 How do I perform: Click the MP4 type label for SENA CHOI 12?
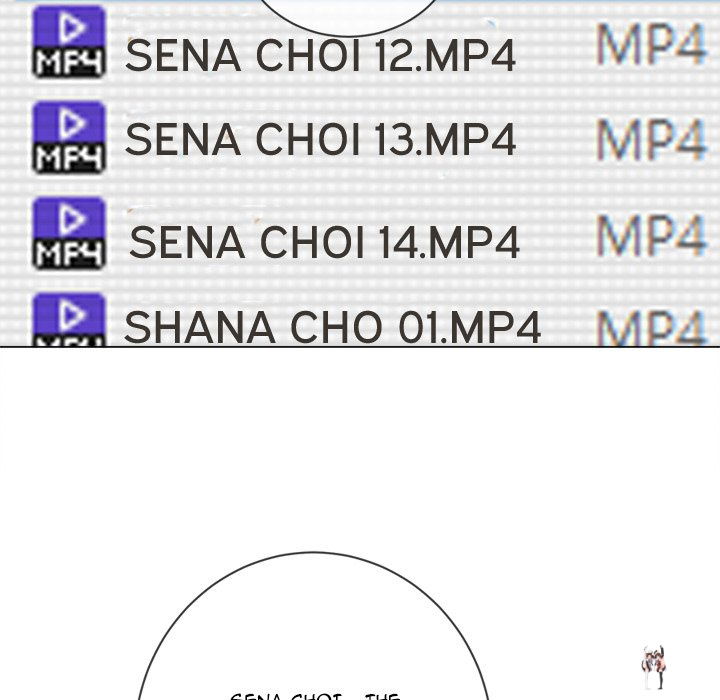(651, 46)
